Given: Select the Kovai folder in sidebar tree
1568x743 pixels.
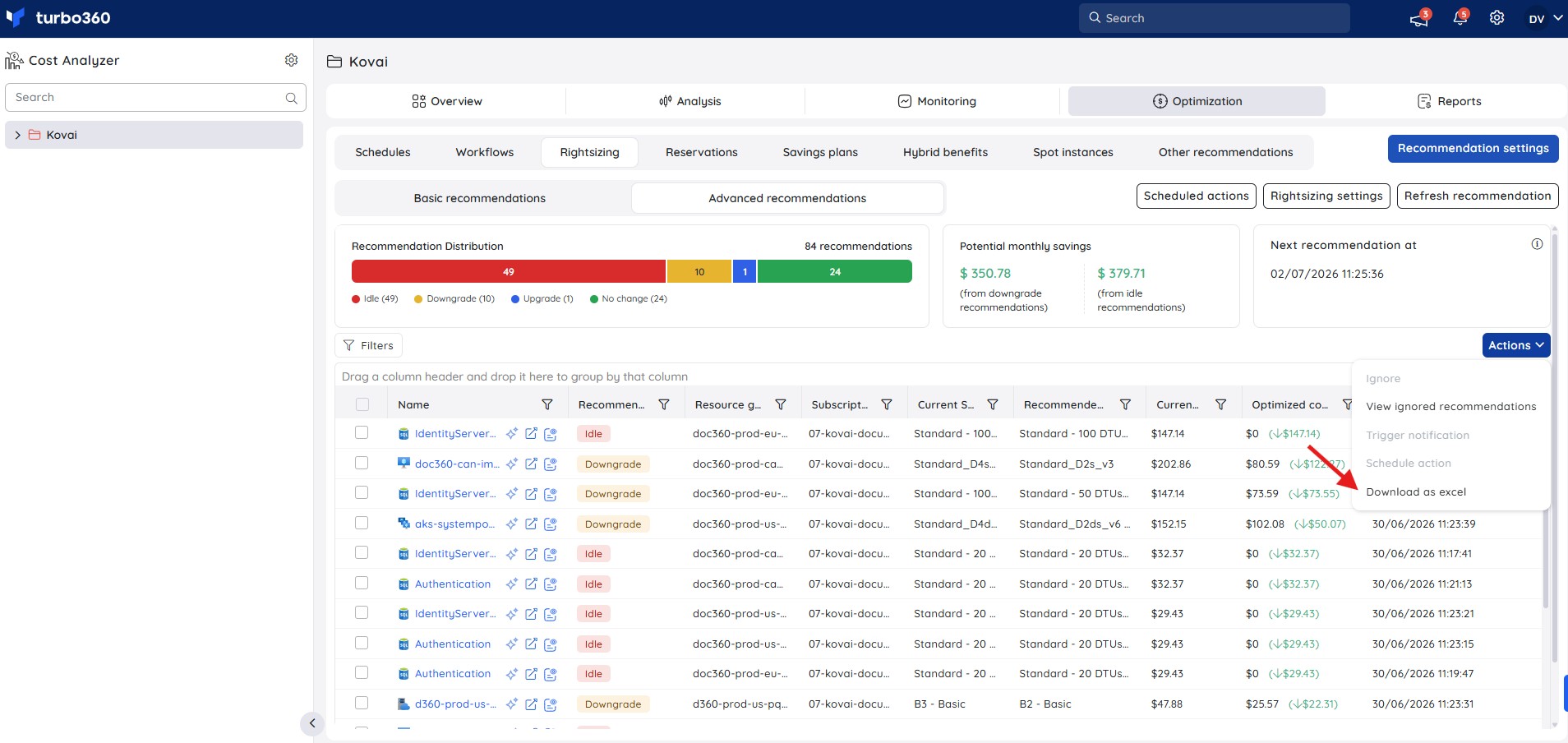Looking at the screenshot, I should (154, 135).
